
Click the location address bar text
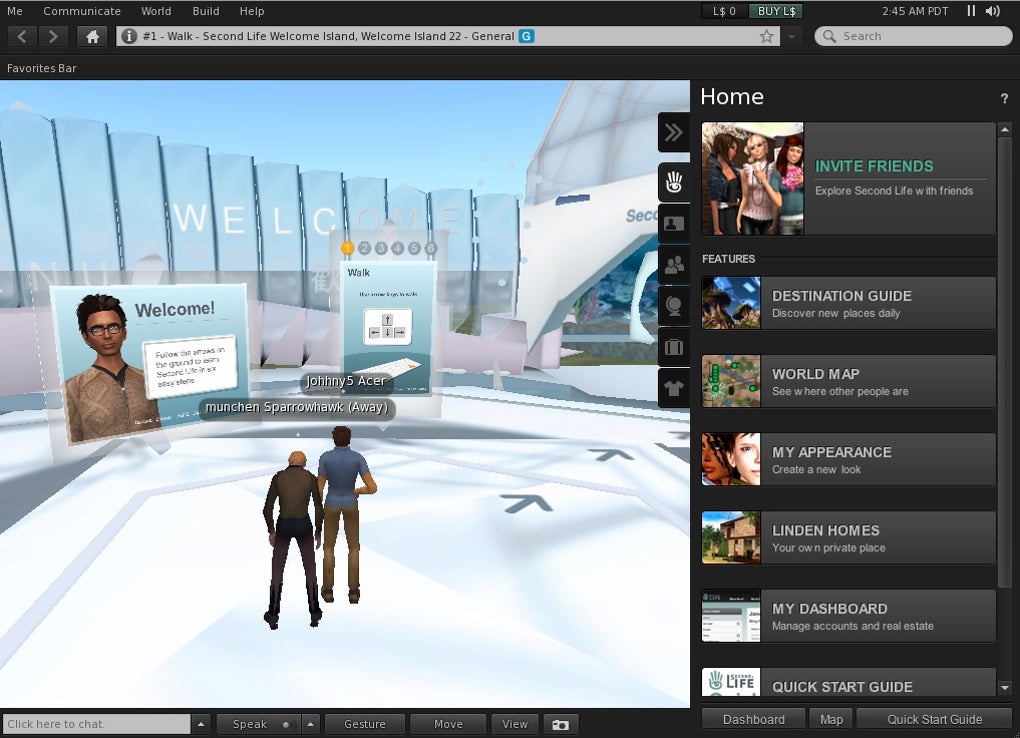click(329, 36)
